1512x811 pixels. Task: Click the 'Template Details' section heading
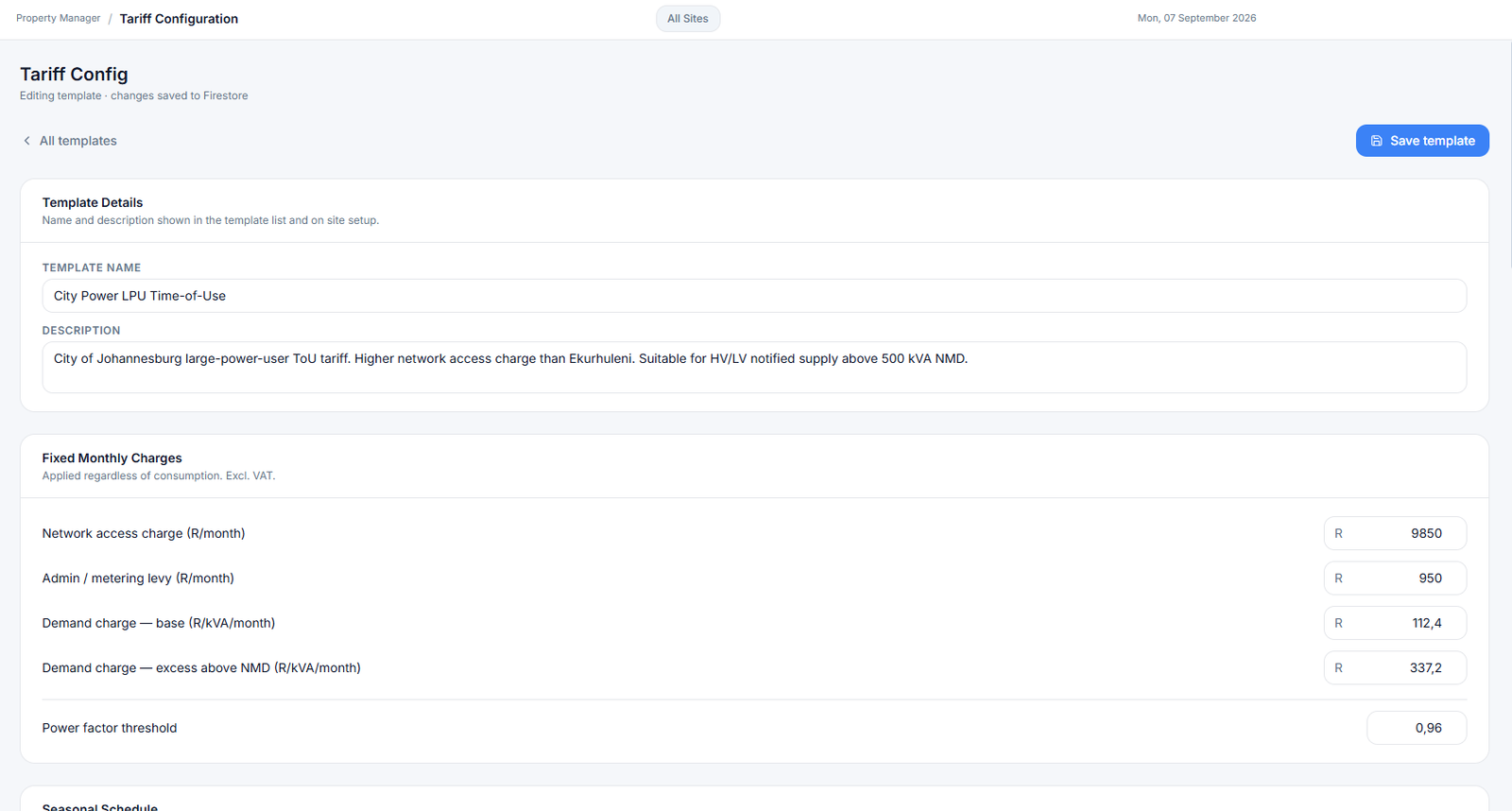pyautogui.click(x=93, y=202)
